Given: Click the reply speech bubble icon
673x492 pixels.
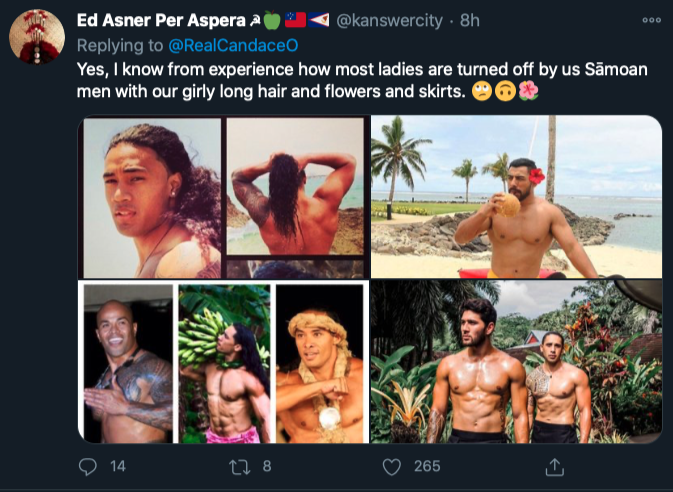Looking at the screenshot, I should [x=88, y=466].
